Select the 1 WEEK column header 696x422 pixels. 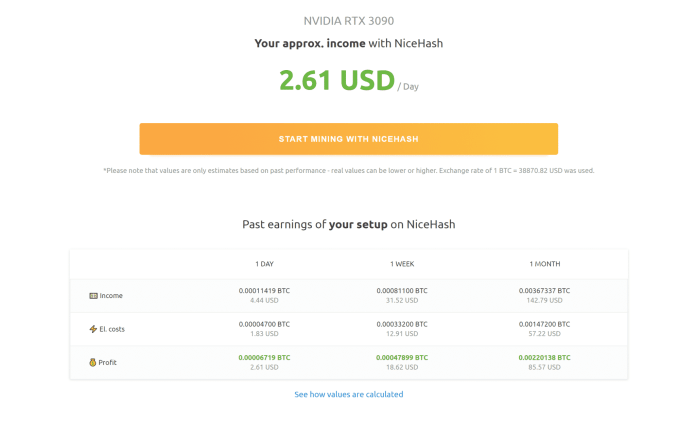[404, 264]
